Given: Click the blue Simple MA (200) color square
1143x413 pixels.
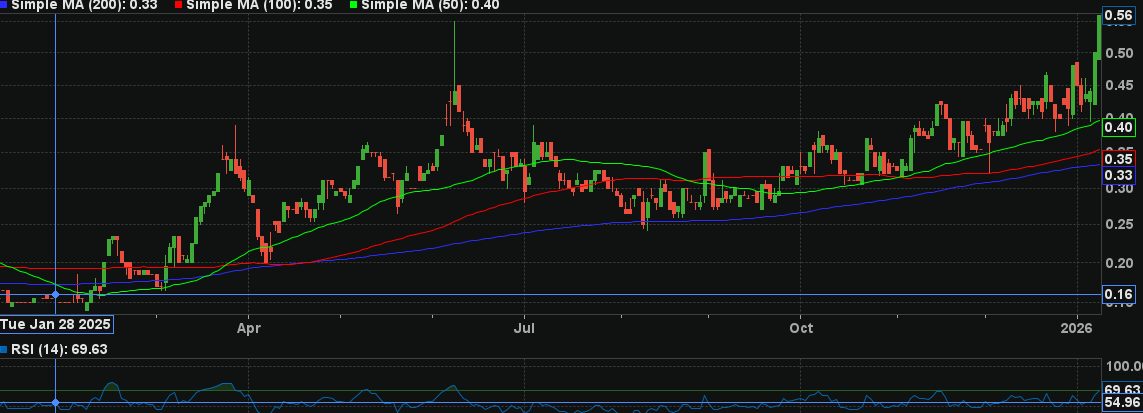Looking at the screenshot, I should coord(4,4).
